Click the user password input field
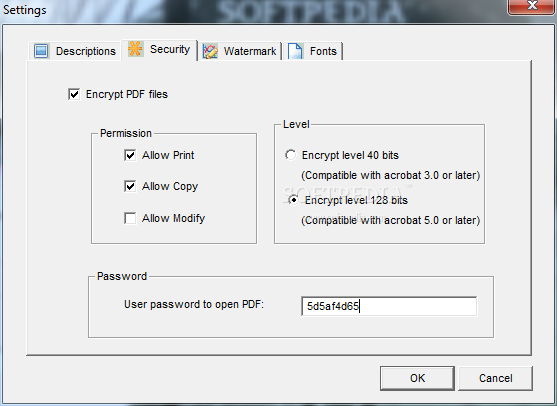This screenshot has width=557, height=406. coord(389,306)
